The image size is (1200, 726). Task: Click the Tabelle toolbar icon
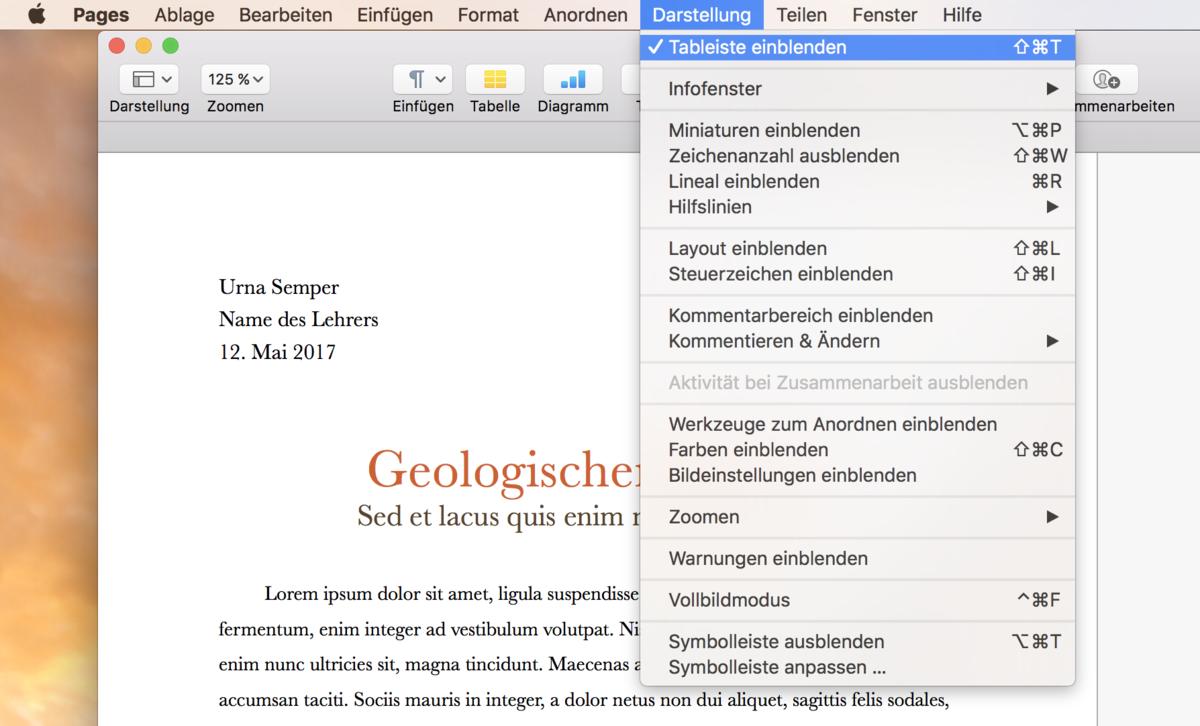point(495,79)
